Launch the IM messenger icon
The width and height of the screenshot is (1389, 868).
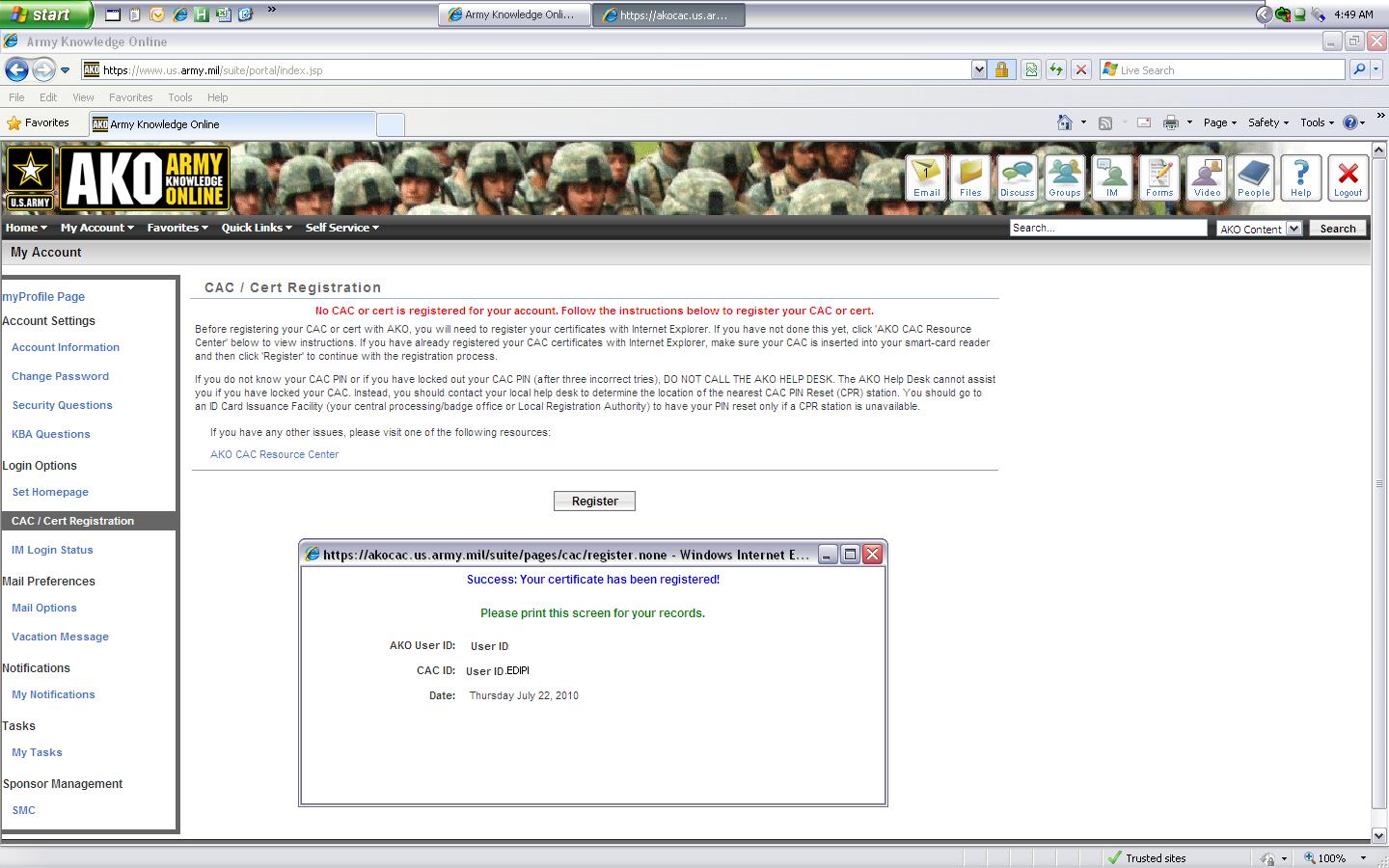1111,177
